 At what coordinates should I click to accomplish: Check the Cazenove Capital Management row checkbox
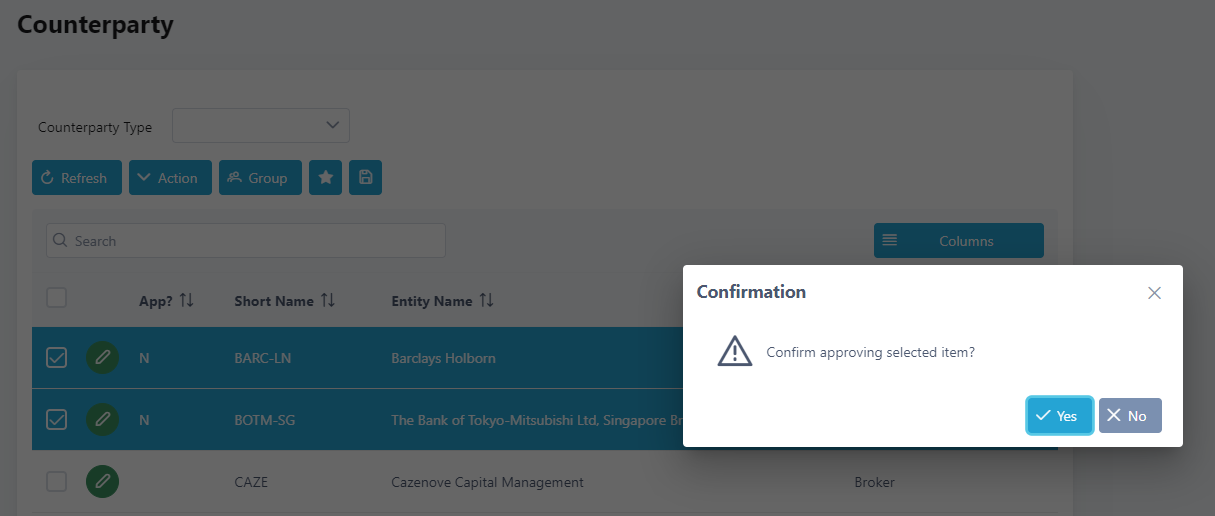pyautogui.click(x=57, y=482)
